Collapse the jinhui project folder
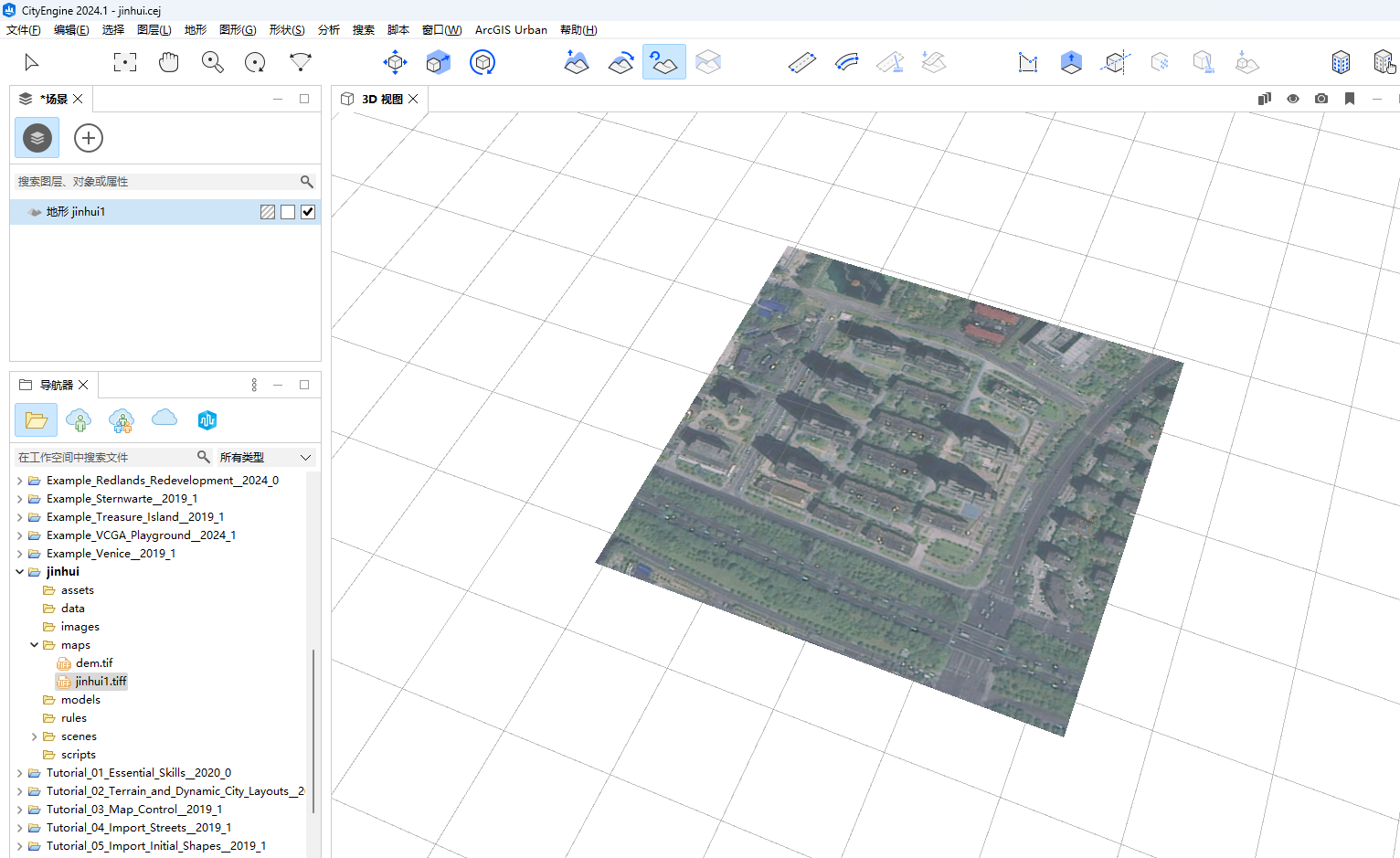 tap(19, 572)
